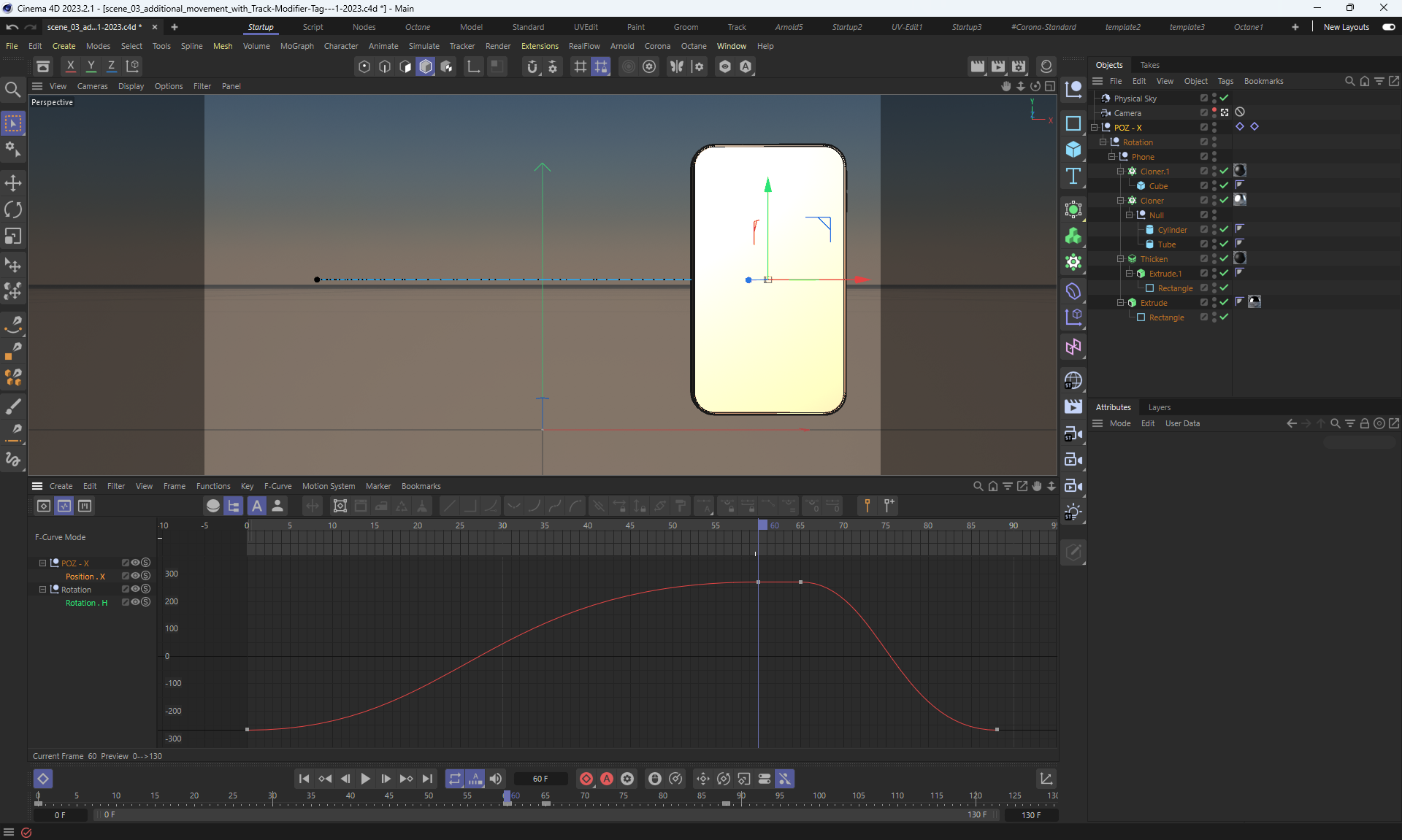Select the Scale tool in left toolbar

(x=13, y=236)
